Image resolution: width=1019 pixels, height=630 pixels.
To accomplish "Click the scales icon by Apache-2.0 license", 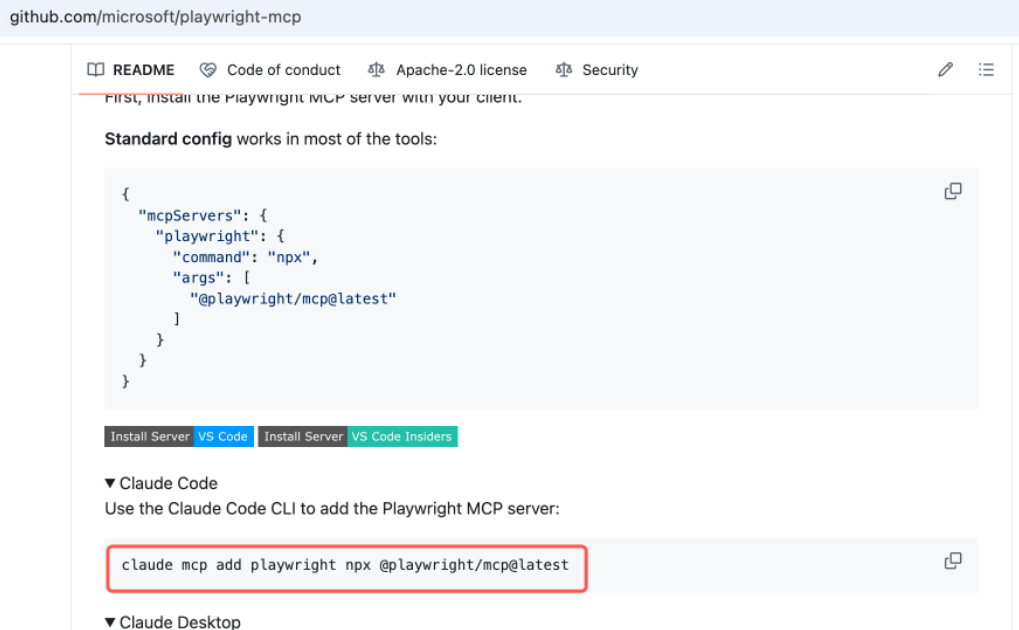I will 376,70.
